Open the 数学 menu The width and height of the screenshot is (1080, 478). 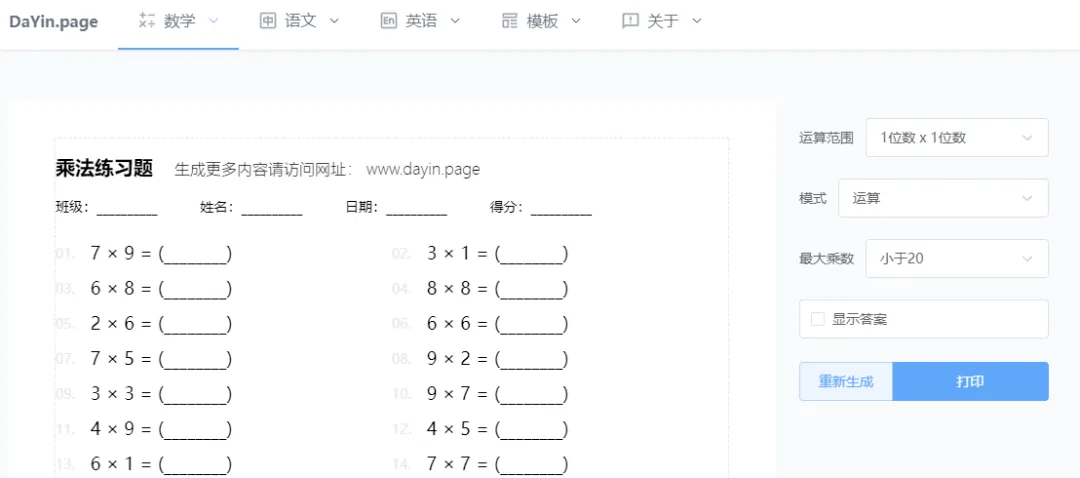pyautogui.click(x=178, y=21)
